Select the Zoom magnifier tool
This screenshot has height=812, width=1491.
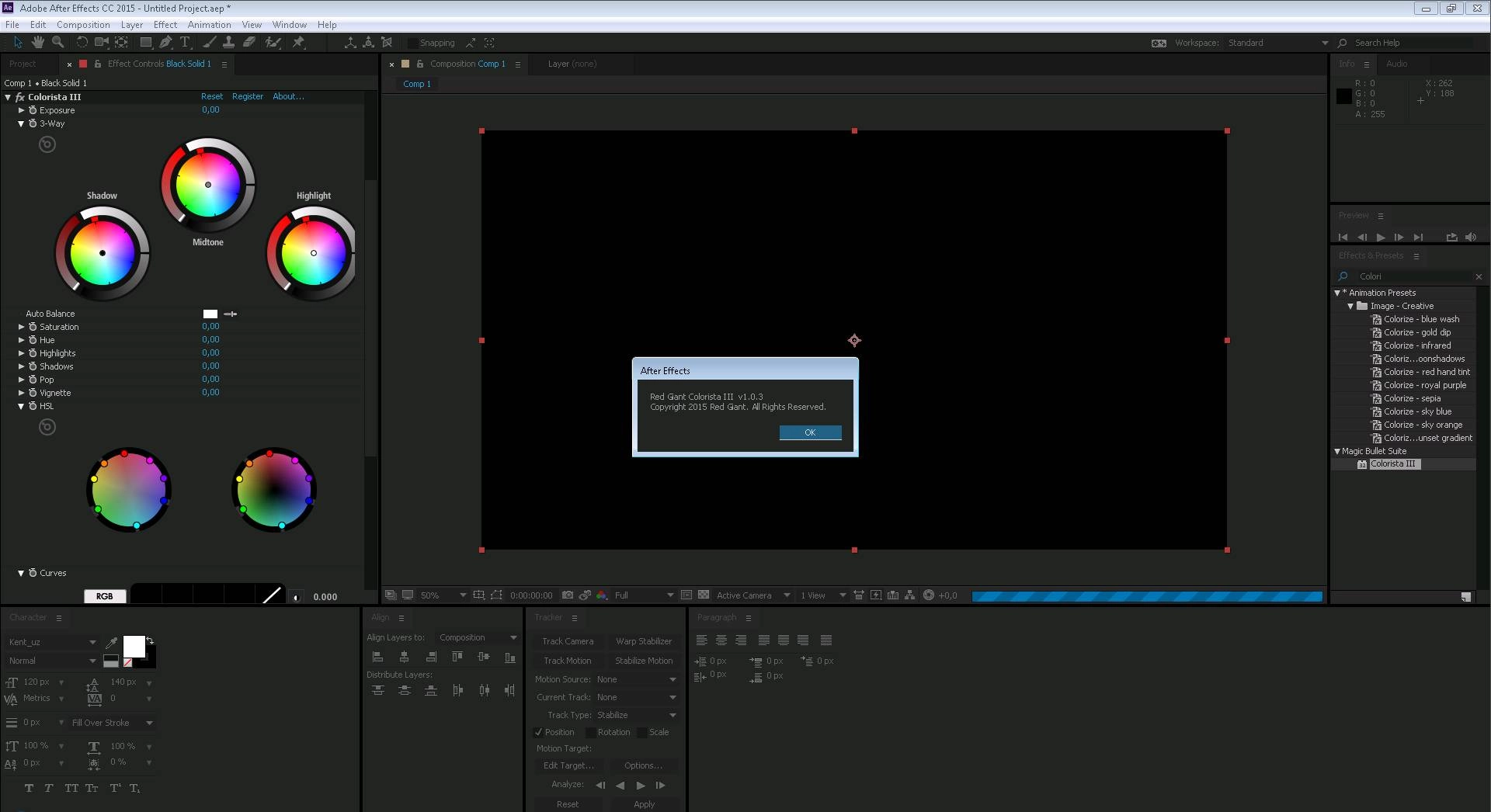coord(57,43)
